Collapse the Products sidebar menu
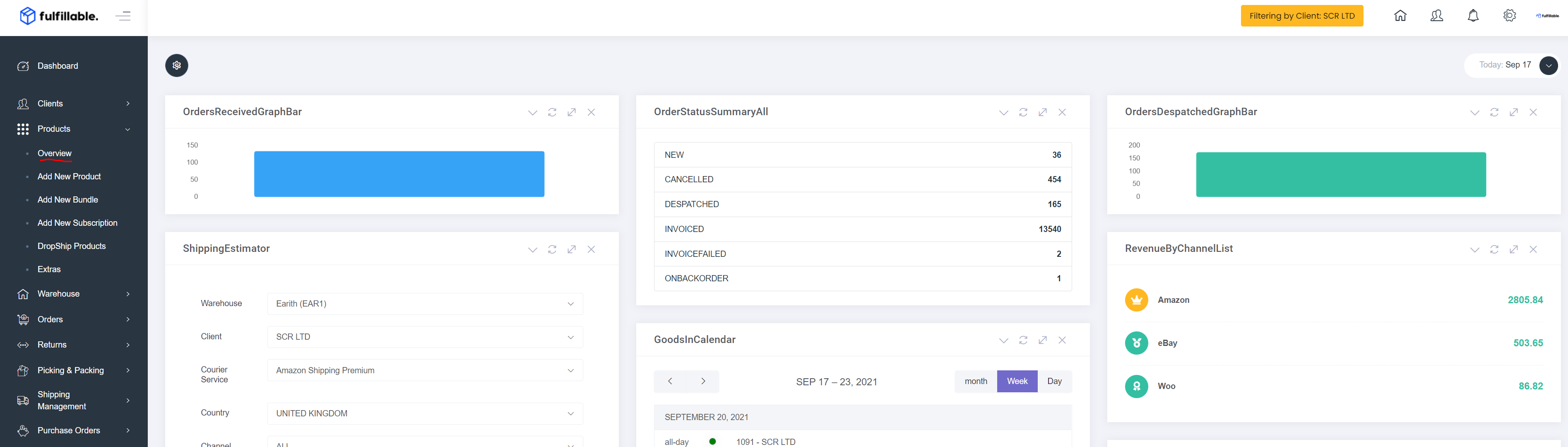The height and width of the screenshot is (447, 1568). 74,129
